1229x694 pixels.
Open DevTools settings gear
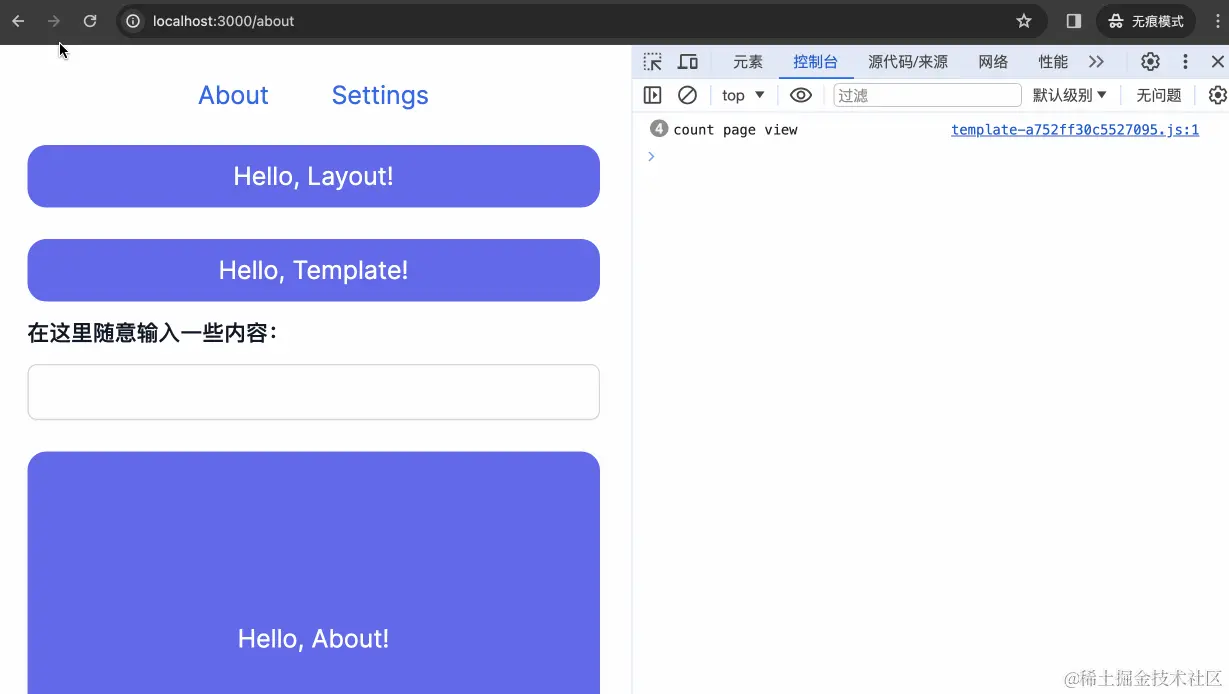point(1151,62)
